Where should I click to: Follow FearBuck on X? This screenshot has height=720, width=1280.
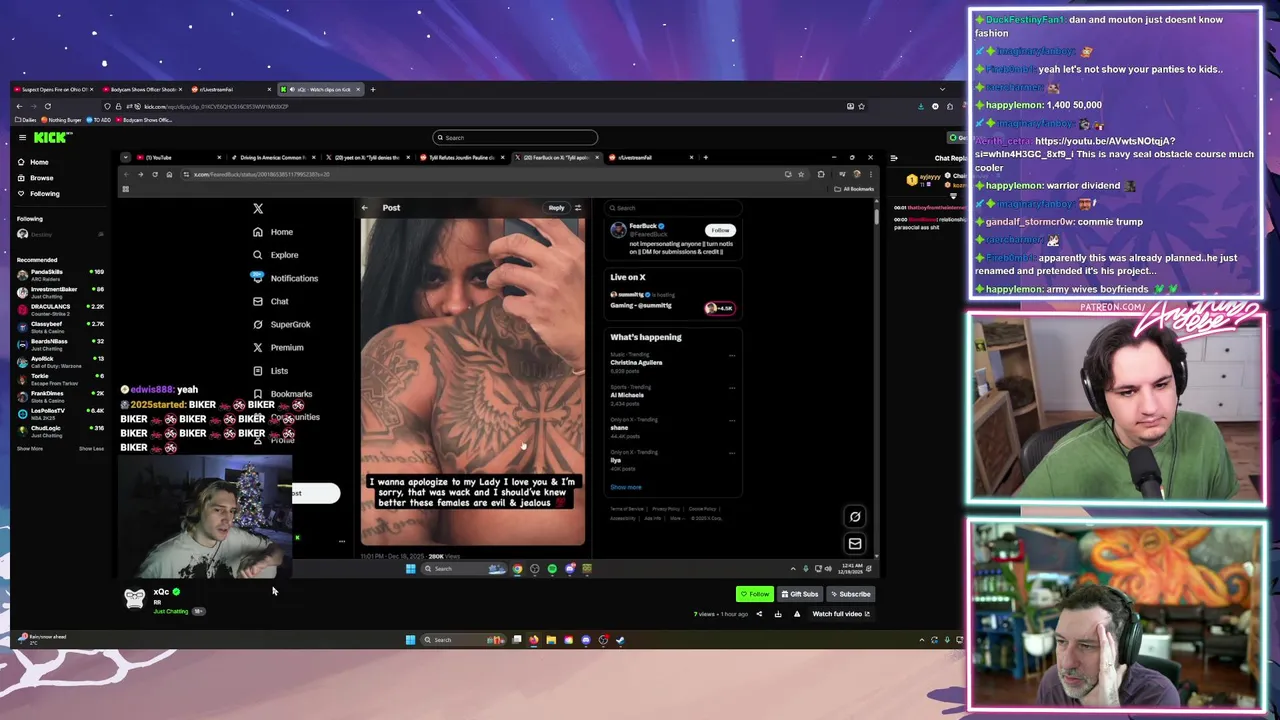(x=720, y=230)
